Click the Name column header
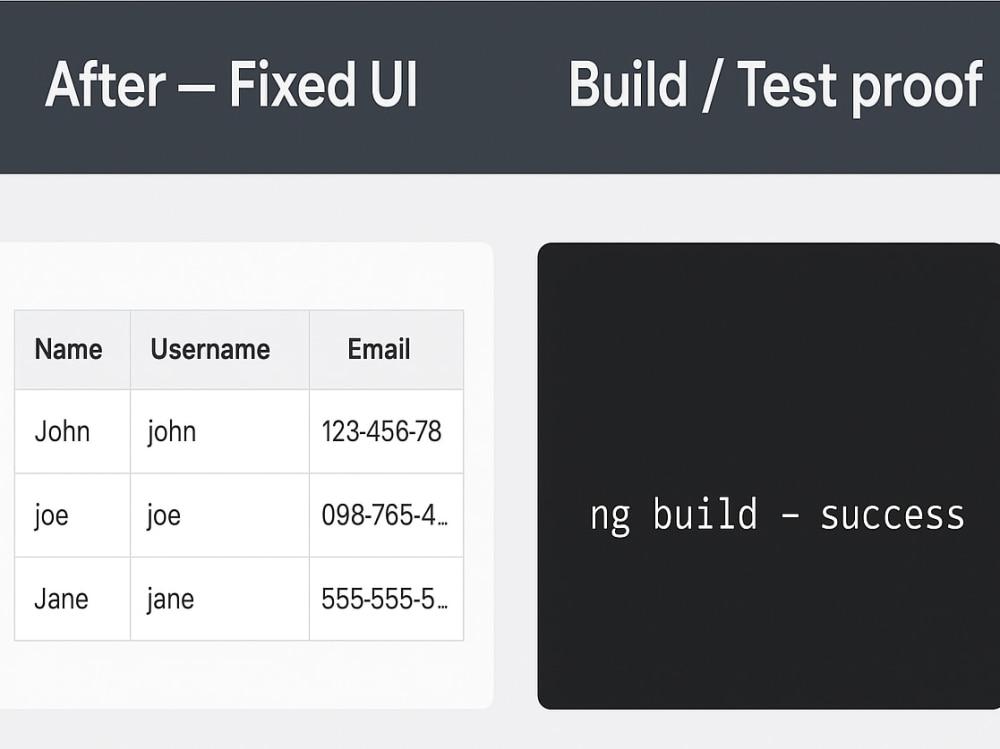This screenshot has width=1000, height=749. 72,350
